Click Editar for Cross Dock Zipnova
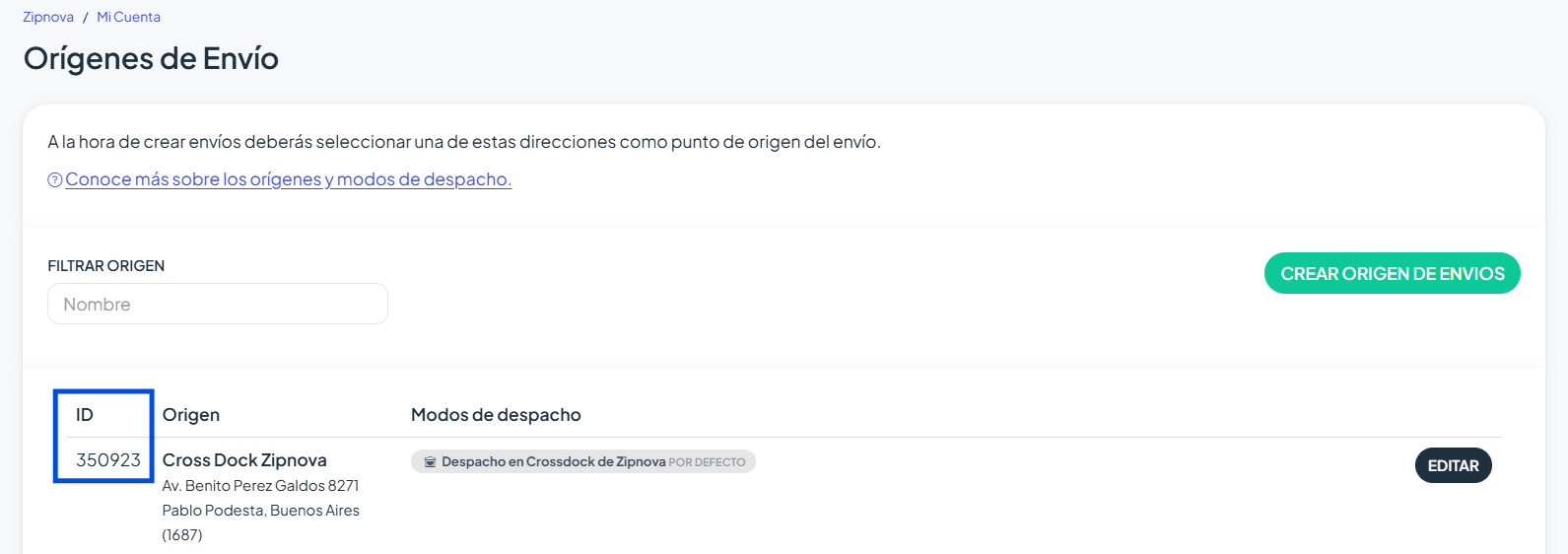The height and width of the screenshot is (554, 1568). pyautogui.click(x=1453, y=465)
